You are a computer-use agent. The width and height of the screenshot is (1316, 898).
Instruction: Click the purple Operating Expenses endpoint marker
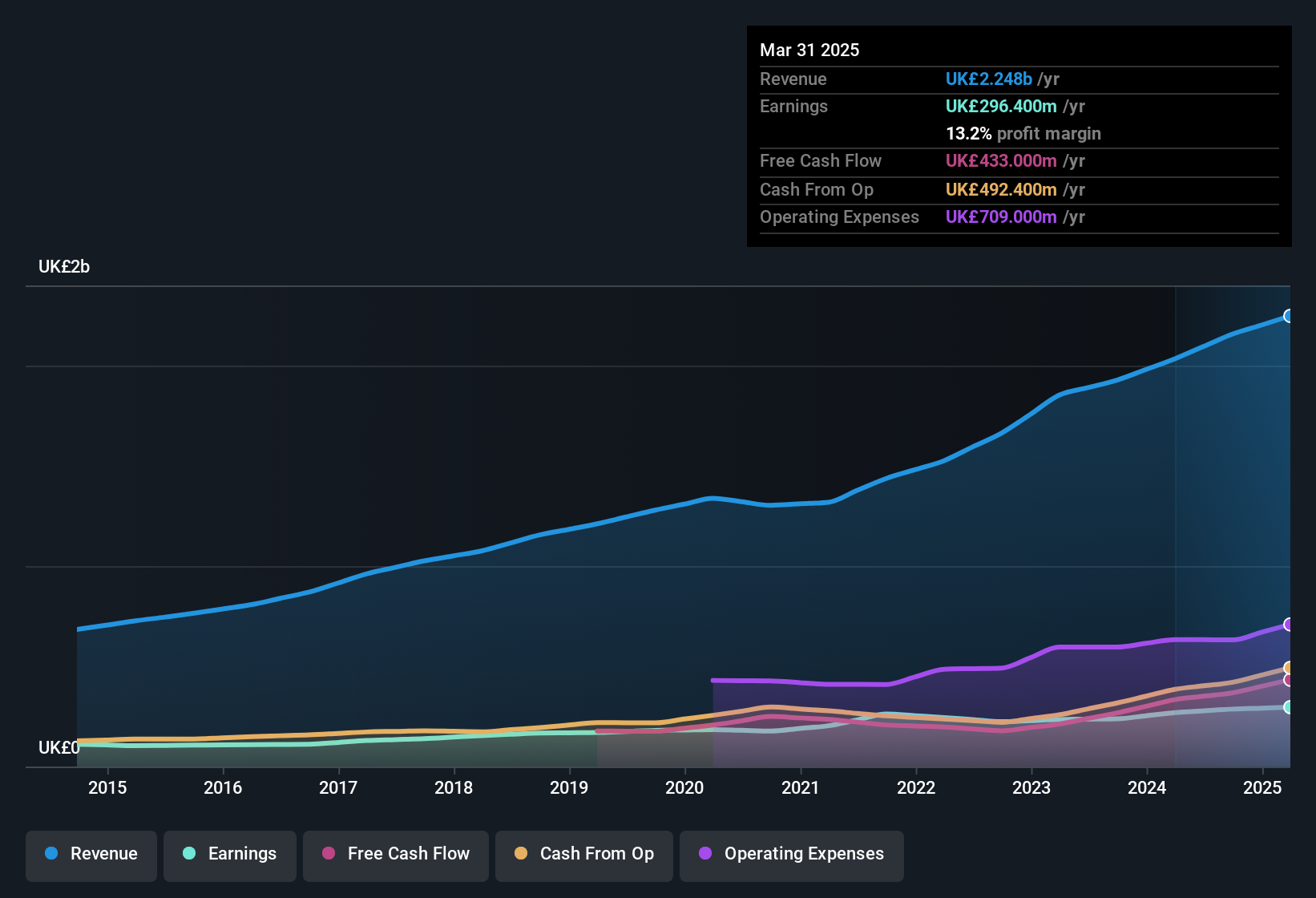[x=1288, y=625]
